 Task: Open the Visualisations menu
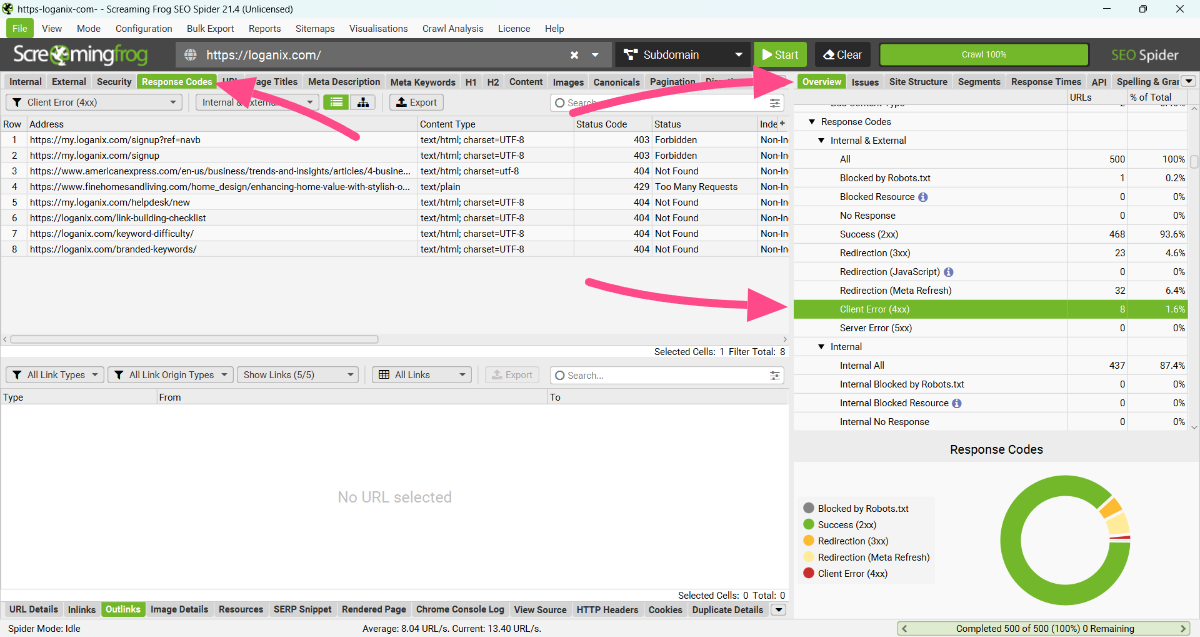(x=379, y=29)
